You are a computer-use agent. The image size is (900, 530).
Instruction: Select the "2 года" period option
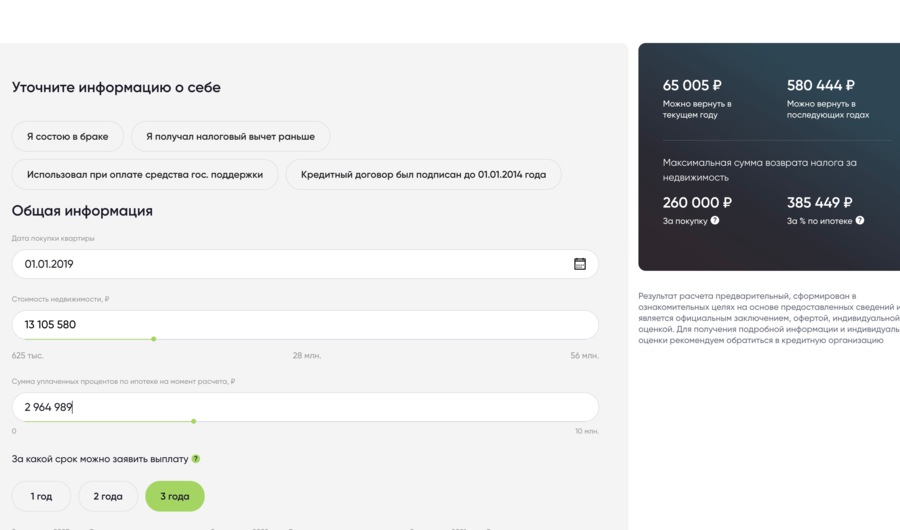[x=108, y=496]
